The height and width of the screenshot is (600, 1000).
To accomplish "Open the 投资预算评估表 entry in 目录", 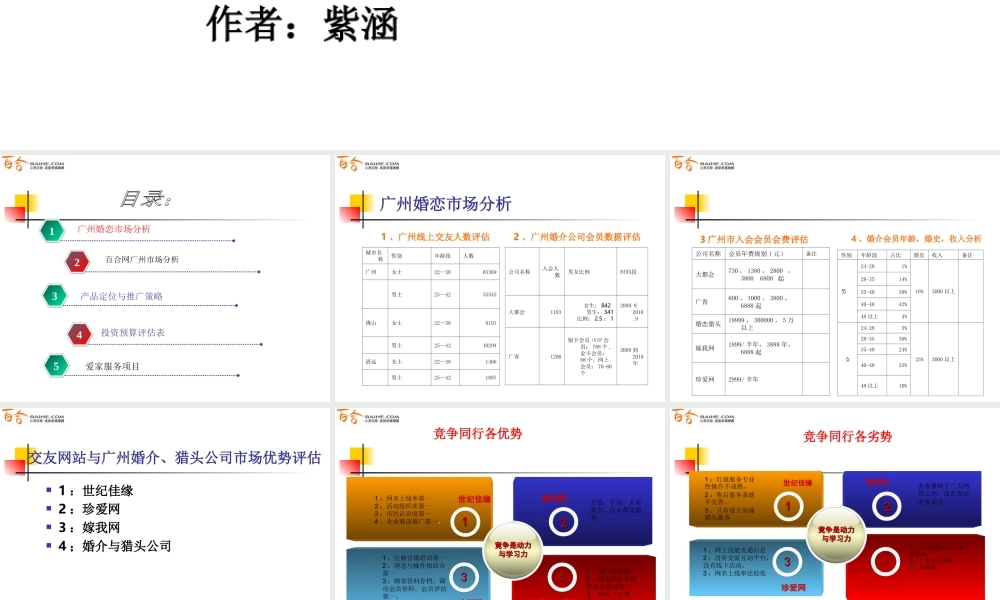I will click(133, 333).
